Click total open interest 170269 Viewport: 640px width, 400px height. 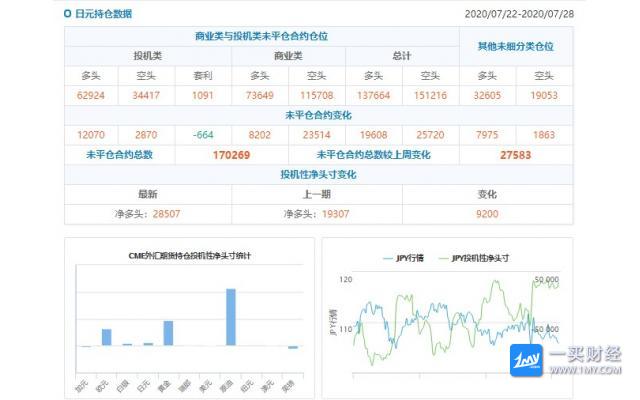coord(231,155)
